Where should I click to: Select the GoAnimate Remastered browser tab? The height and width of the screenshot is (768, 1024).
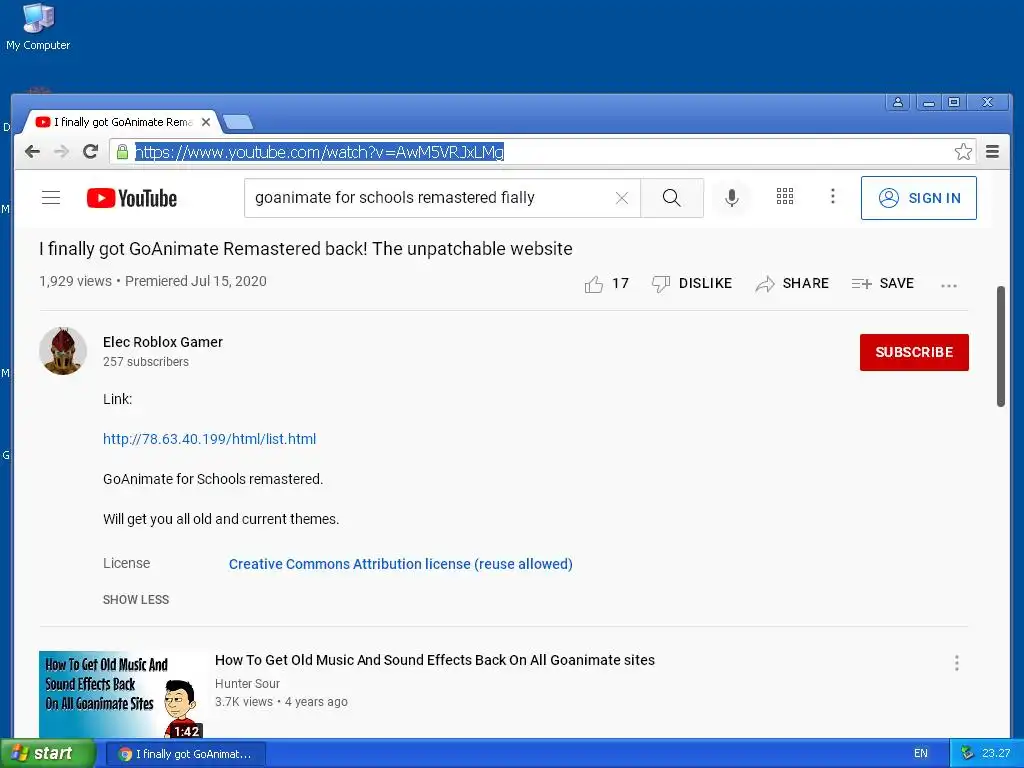(x=121, y=122)
